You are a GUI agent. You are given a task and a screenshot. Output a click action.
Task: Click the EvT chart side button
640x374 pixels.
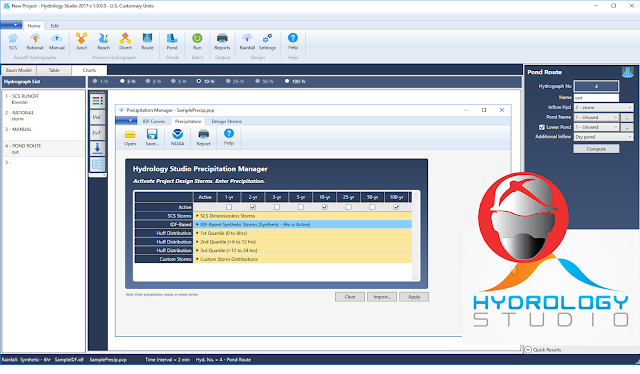pyautogui.click(x=97, y=133)
